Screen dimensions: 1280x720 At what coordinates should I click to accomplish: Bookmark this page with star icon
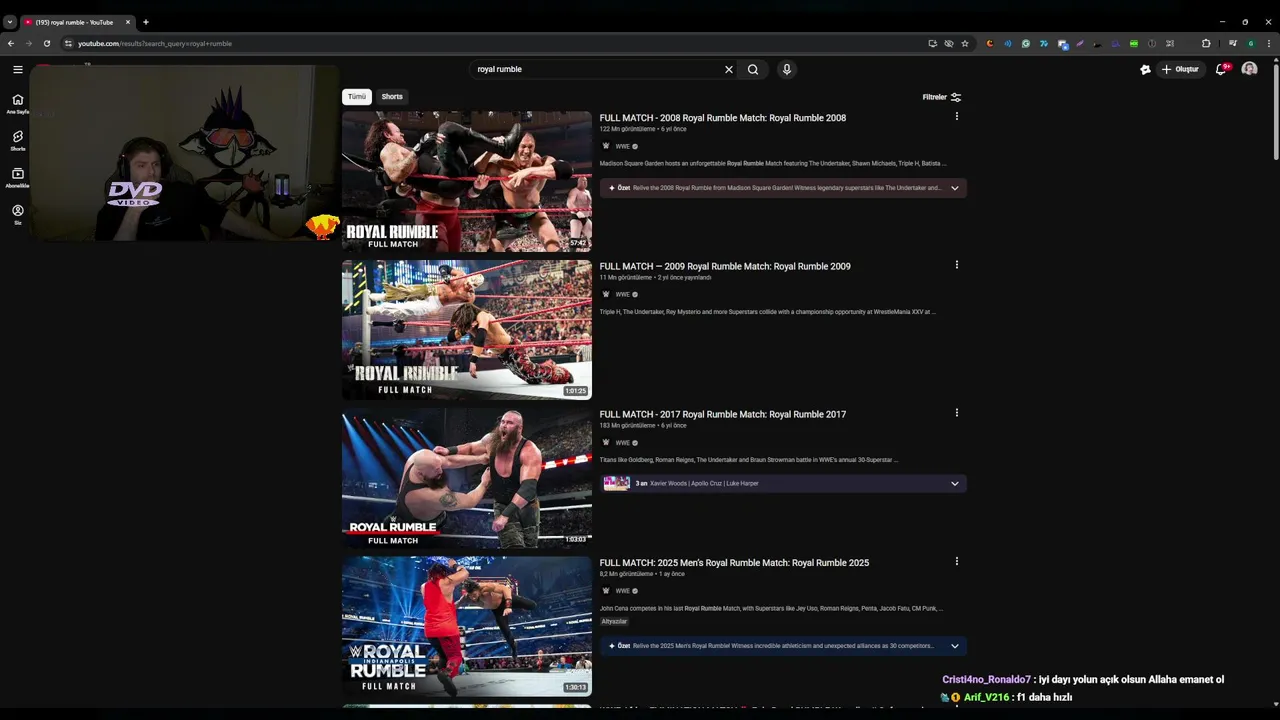[x=965, y=43]
